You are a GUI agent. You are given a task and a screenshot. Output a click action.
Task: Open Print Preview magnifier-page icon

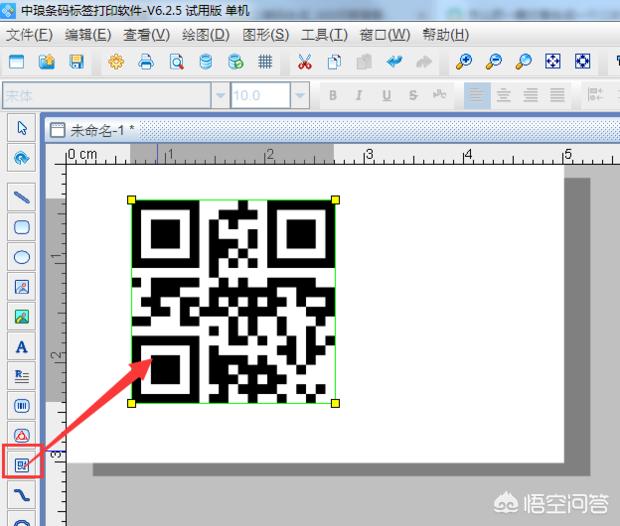pyautogui.click(x=176, y=62)
